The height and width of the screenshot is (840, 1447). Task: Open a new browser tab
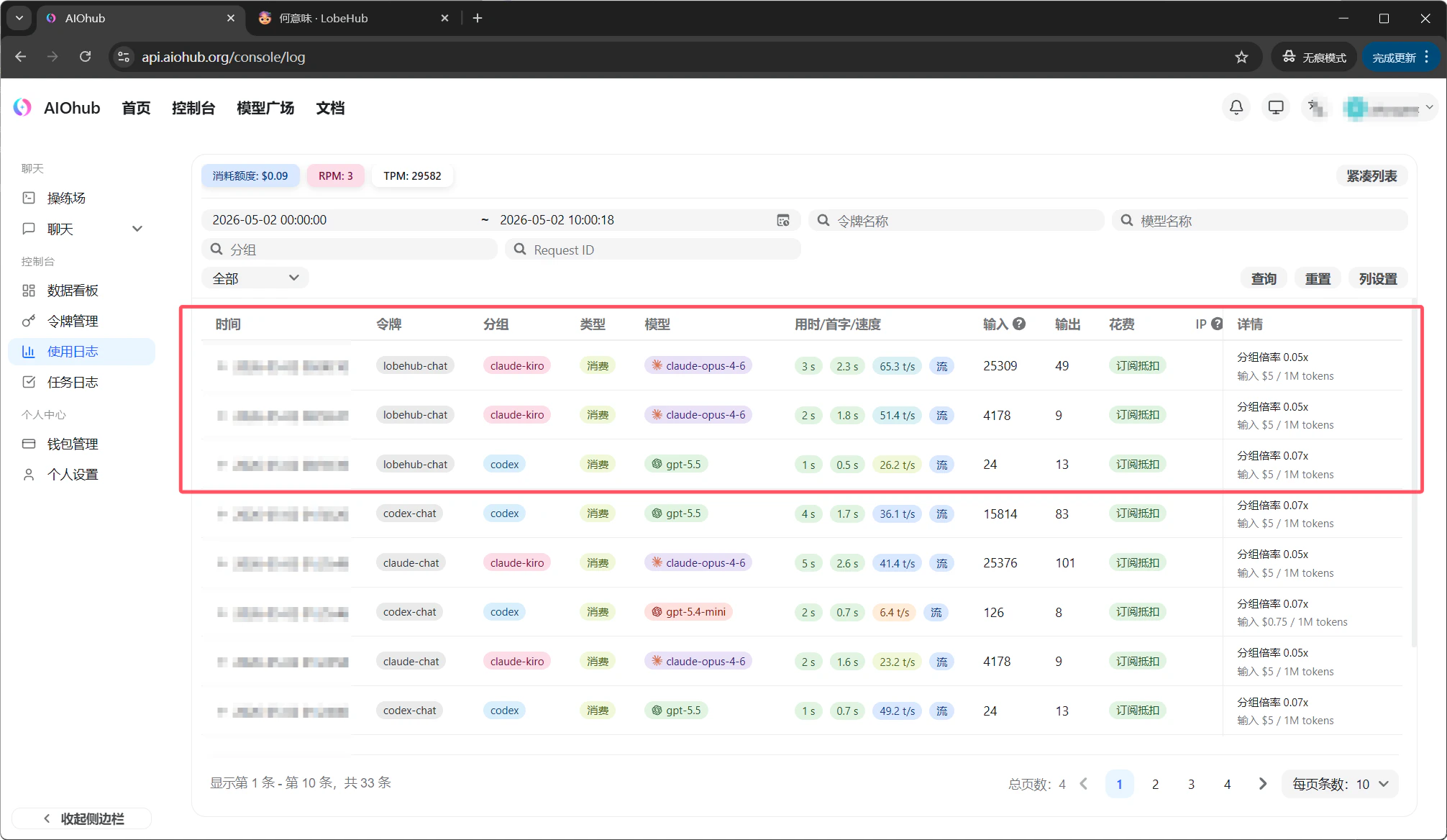478,18
